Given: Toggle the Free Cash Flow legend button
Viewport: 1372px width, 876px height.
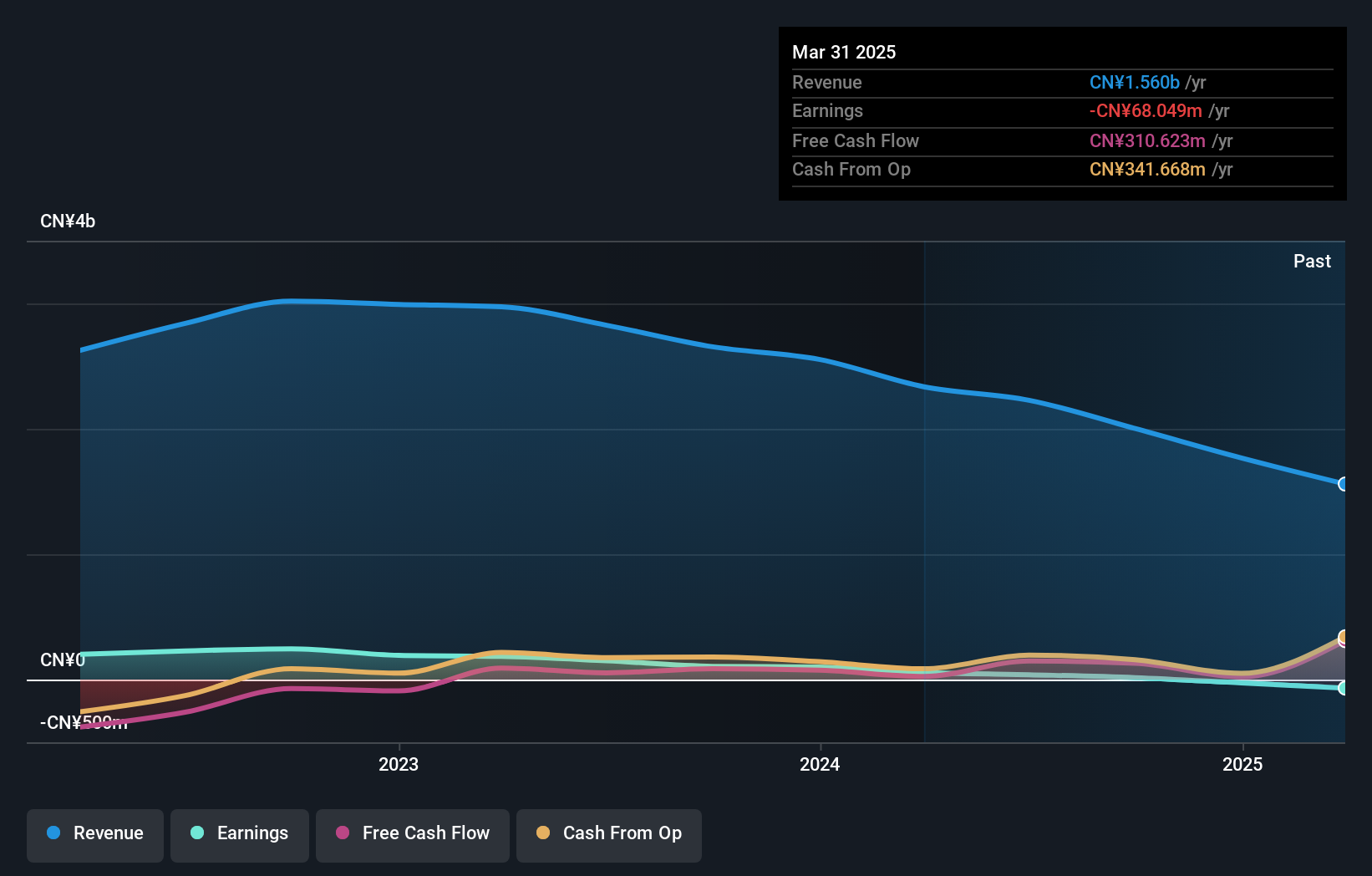Looking at the screenshot, I should [413, 835].
